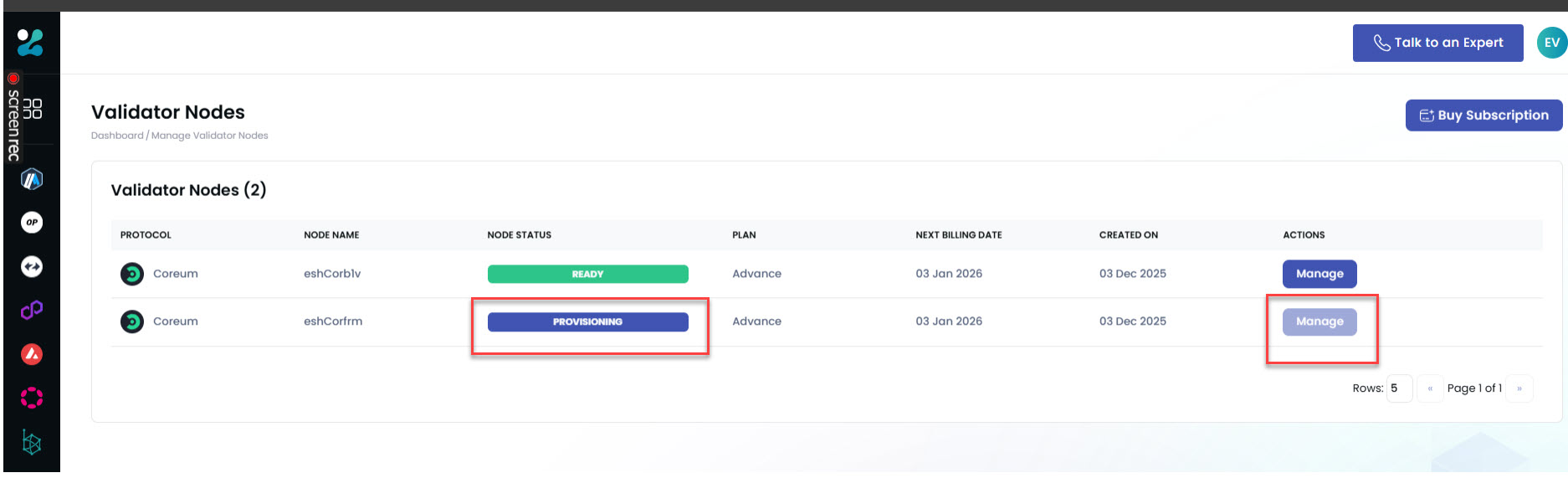Go to the next page of results
This screenshot has width=1568, height=478.
pos(1519,388)
